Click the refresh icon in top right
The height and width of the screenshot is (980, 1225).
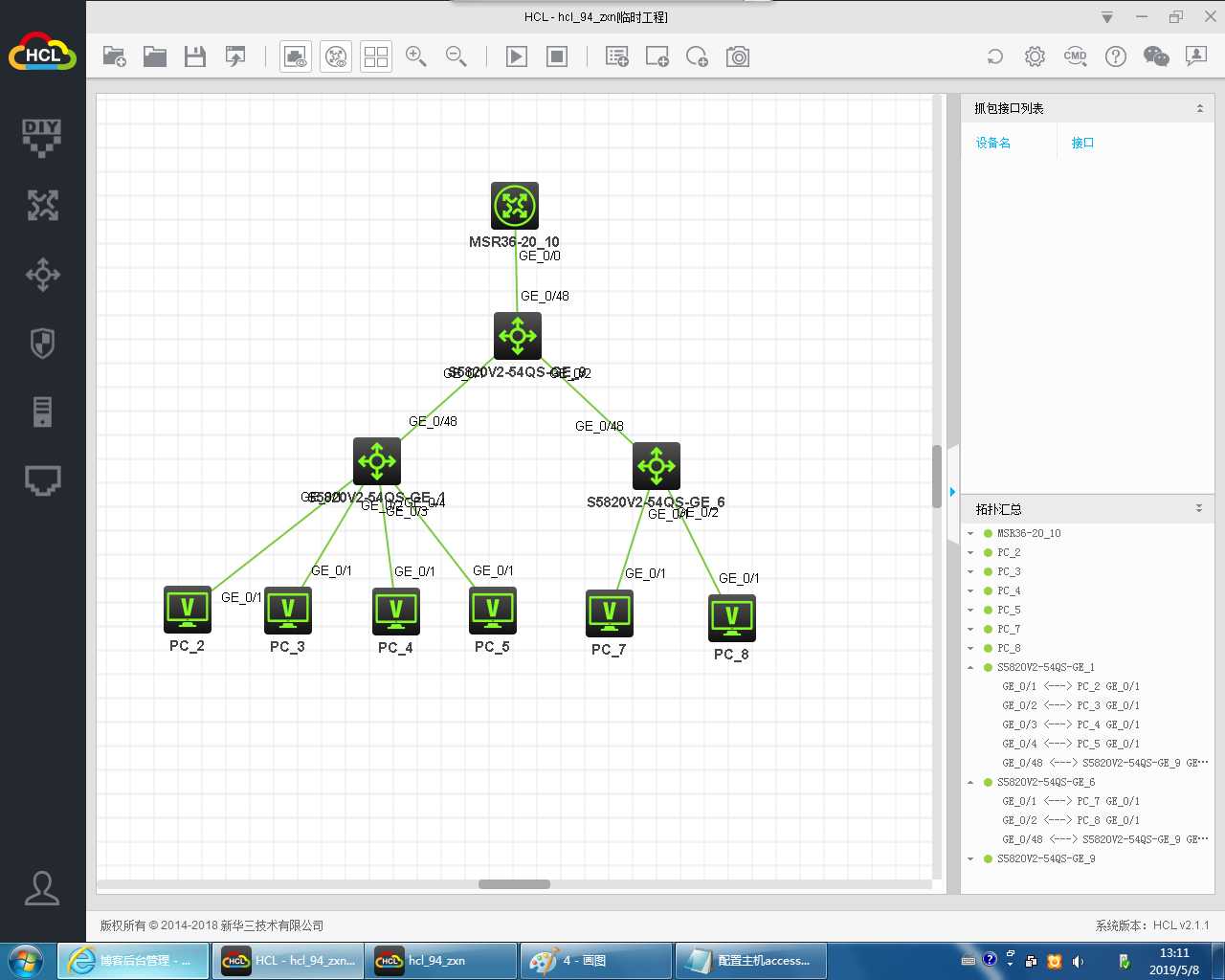(x=995, y=56)
